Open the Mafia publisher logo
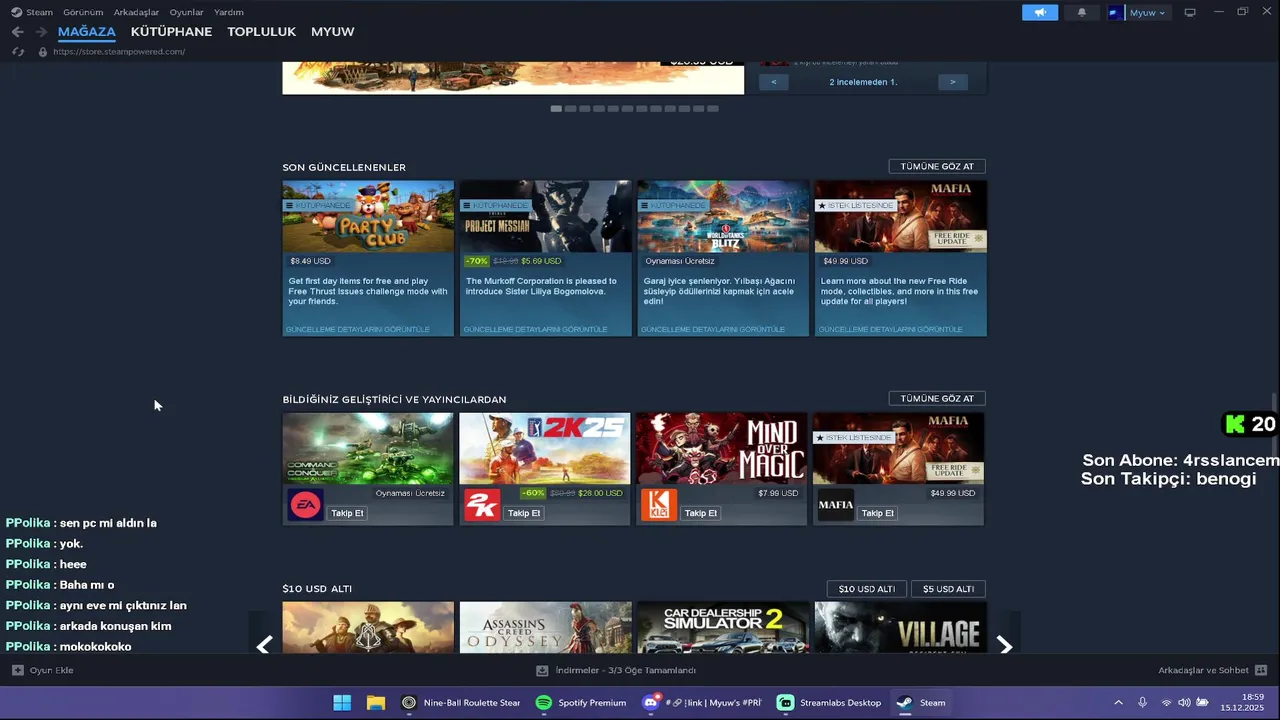 tap(835, 506)
